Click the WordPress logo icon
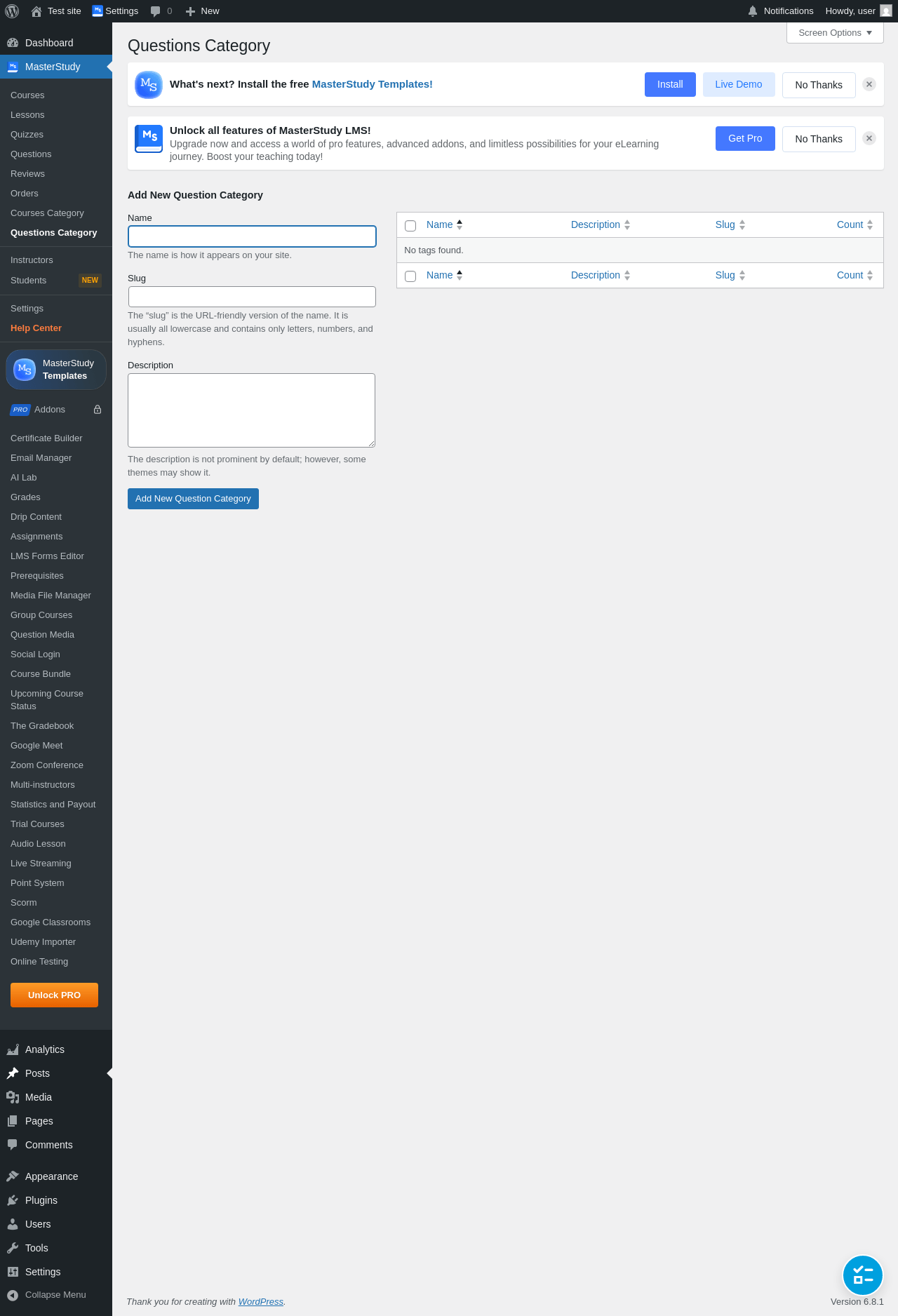This screenshot has height=1316, width=898. [x=12, y=11]
